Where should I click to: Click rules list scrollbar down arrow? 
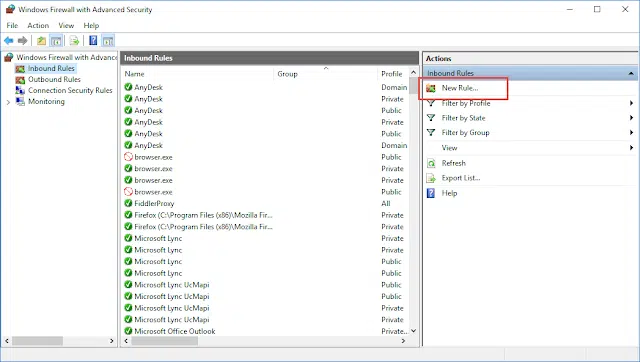[x=413, y=331]
